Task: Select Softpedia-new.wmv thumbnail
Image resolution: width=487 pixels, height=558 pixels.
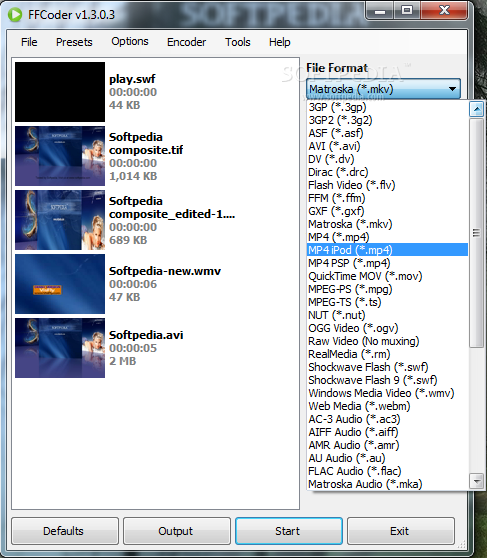Action: (x=60, y=284)
